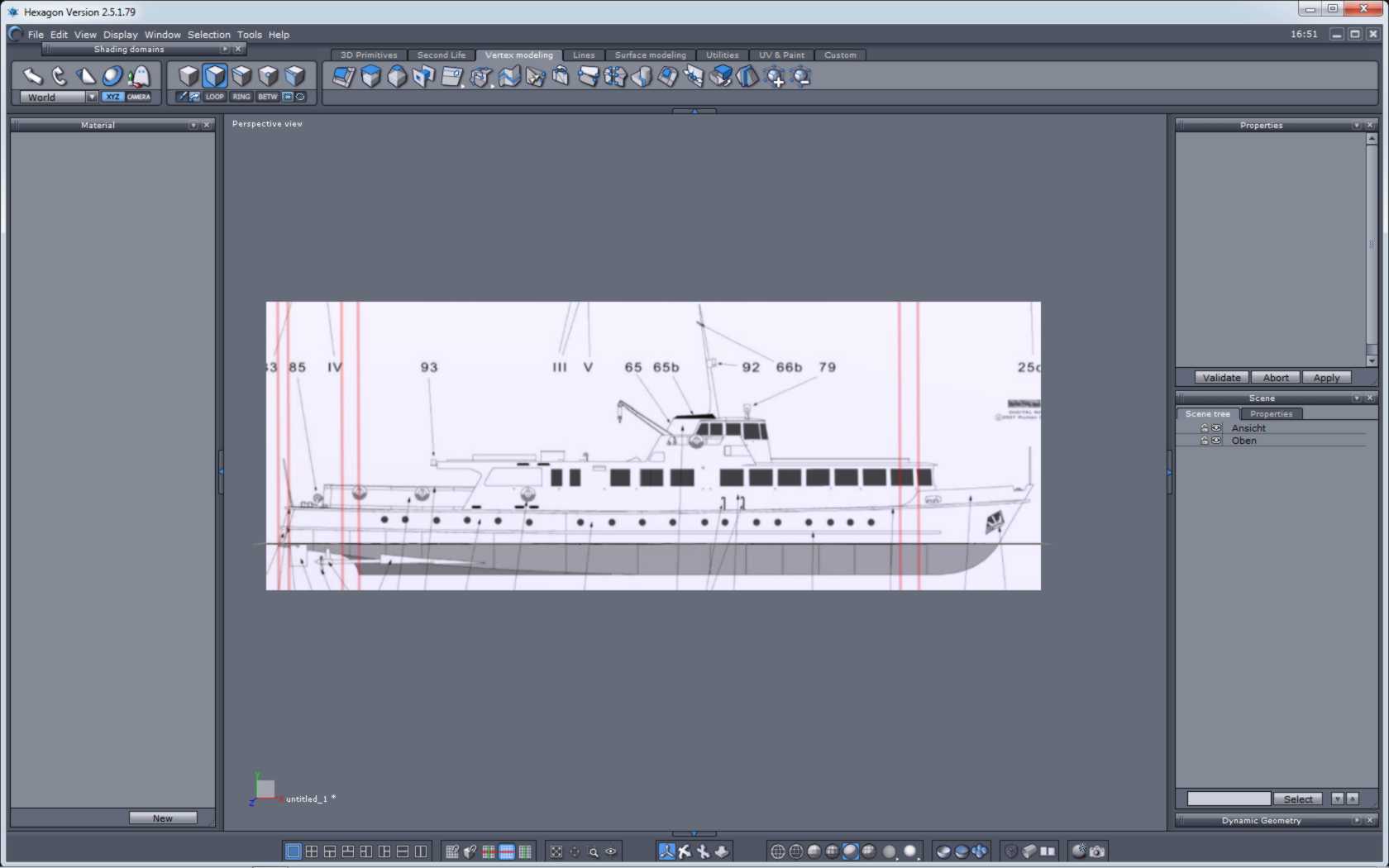Image resolution: width=1389 pixels, height=868 pixels.
Task: Open the Material panel options arrow
Action: pos(193,125)
